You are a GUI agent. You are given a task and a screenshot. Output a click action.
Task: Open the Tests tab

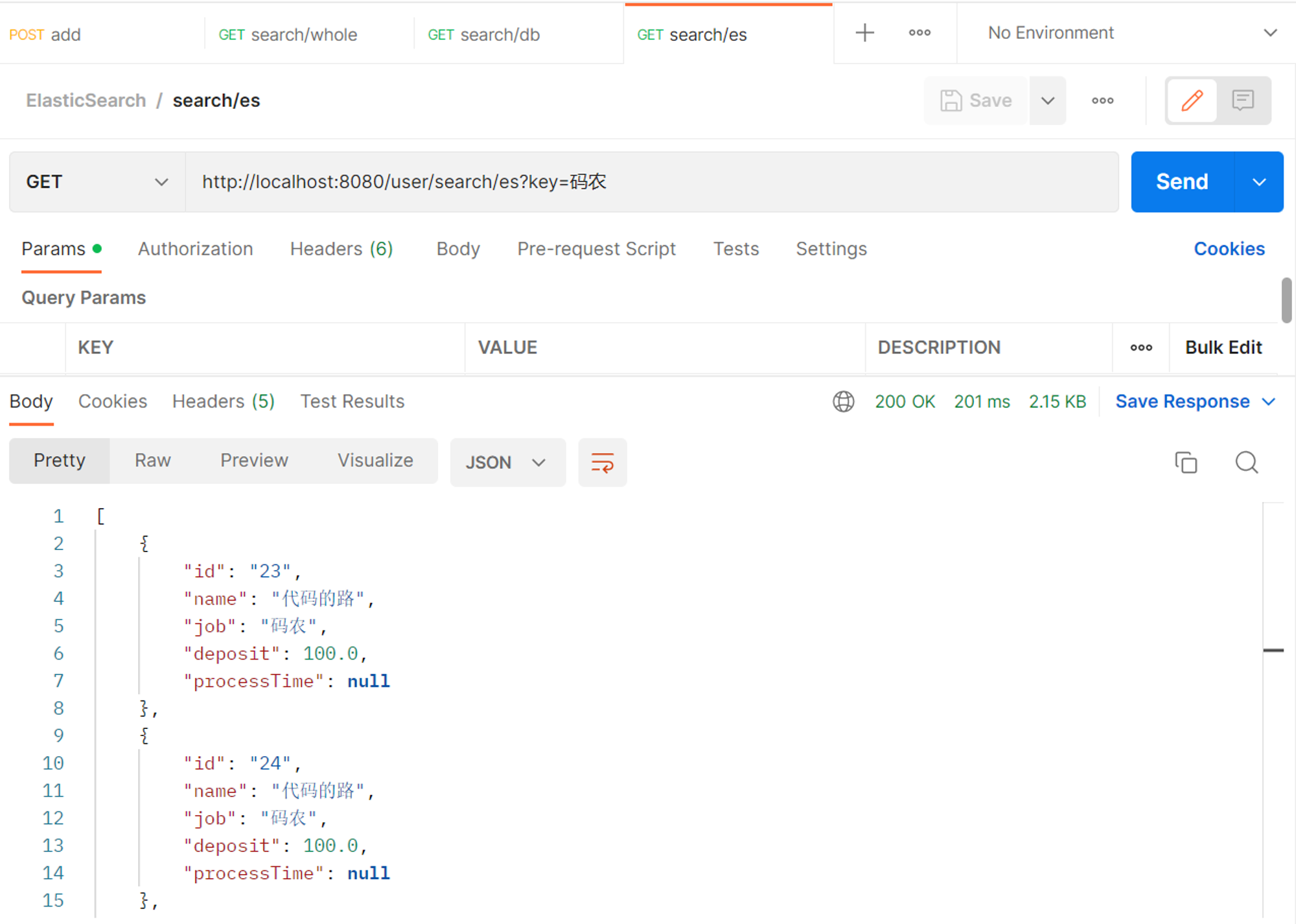[x=735, y=249]
